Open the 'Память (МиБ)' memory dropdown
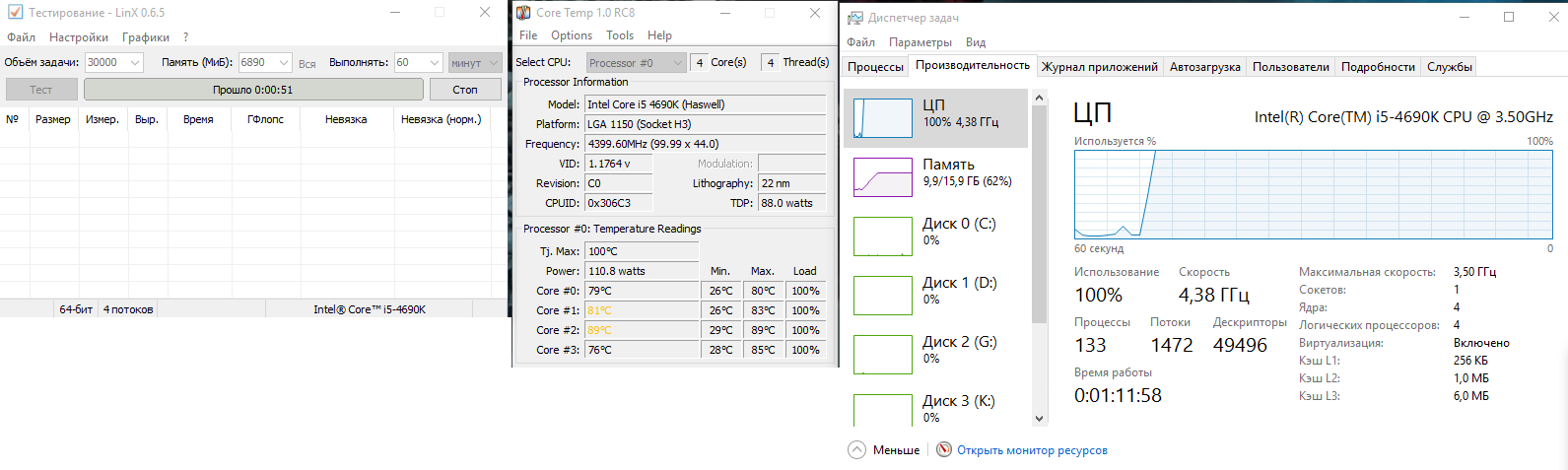 pyautogui.click(x=284, y=62)
